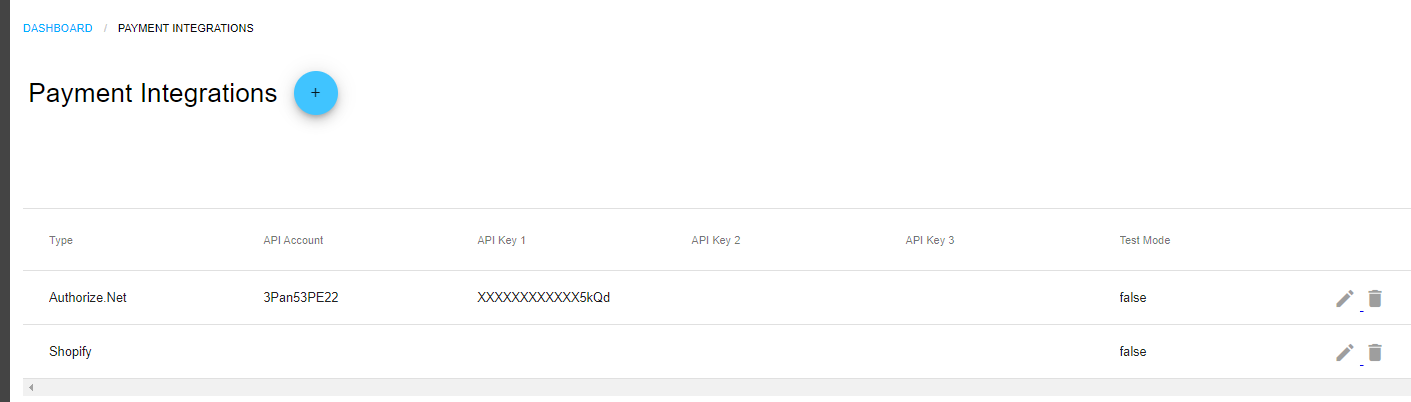The image size is (1411, 402).
Task: Edit the Shopify integration with pencil icon
Action: [x=1345, y=352]
